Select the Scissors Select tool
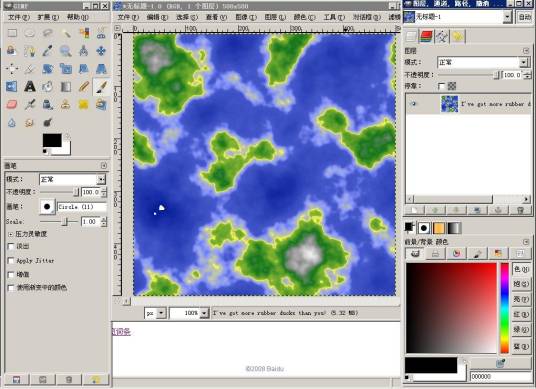 (101, 33)
